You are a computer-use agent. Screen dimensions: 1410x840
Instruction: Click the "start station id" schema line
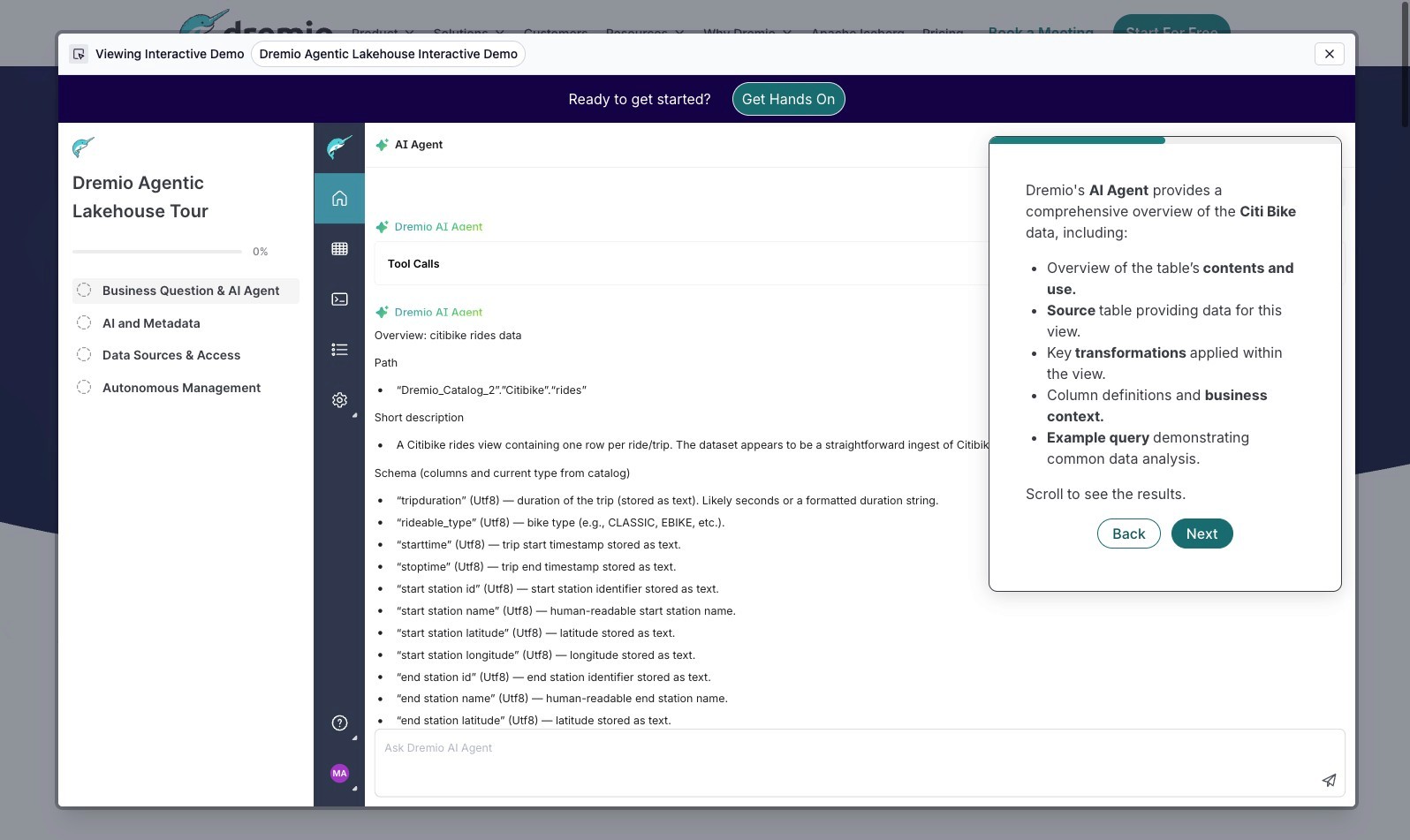[557, 589]
